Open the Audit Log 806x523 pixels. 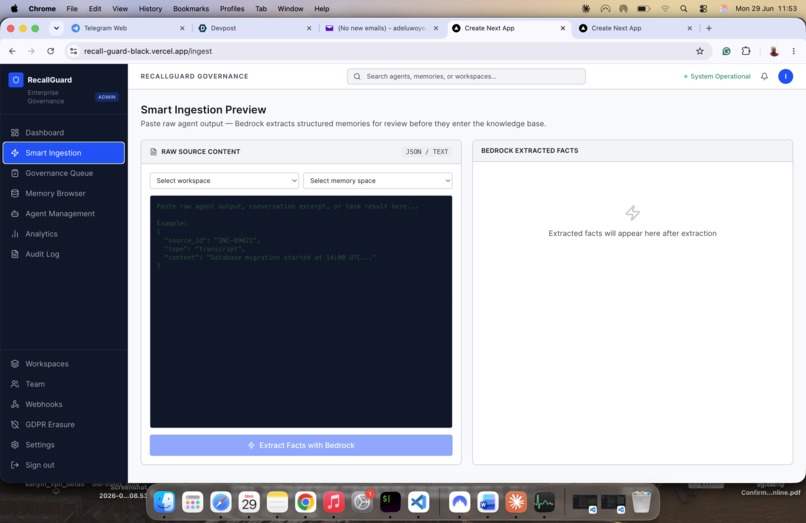click(64, 254)
